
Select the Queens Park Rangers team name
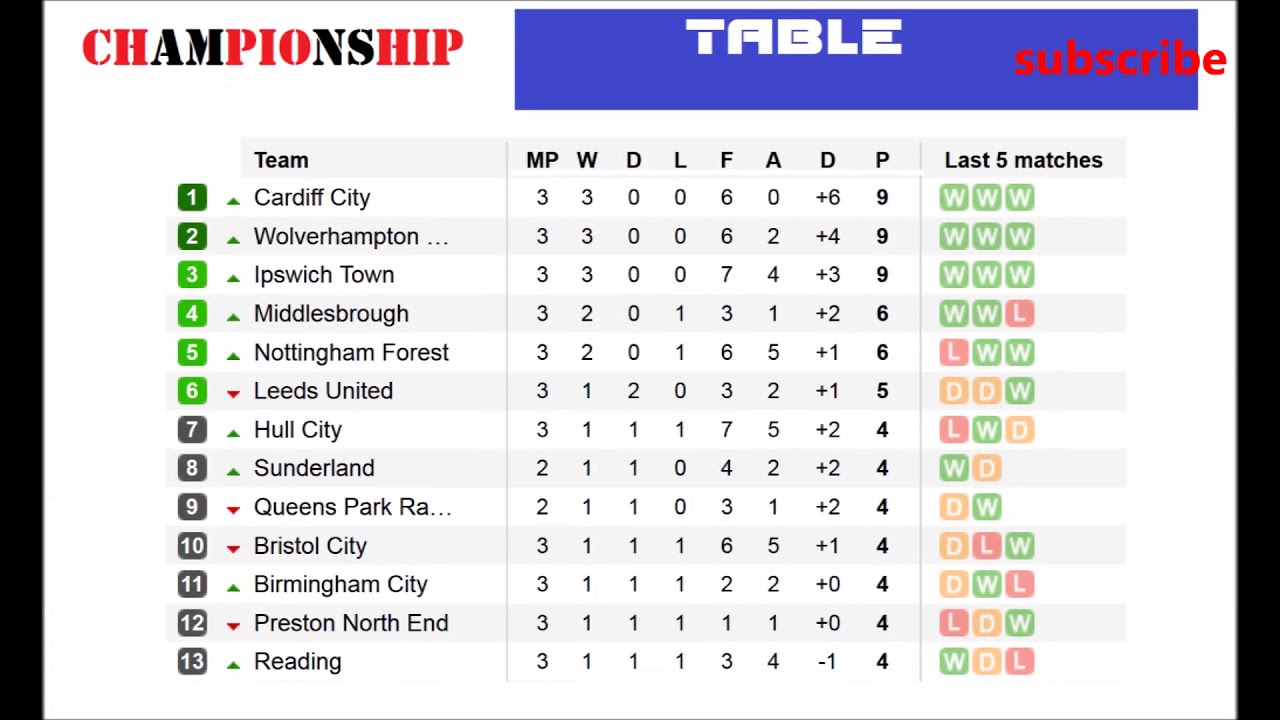coord(352,507)
